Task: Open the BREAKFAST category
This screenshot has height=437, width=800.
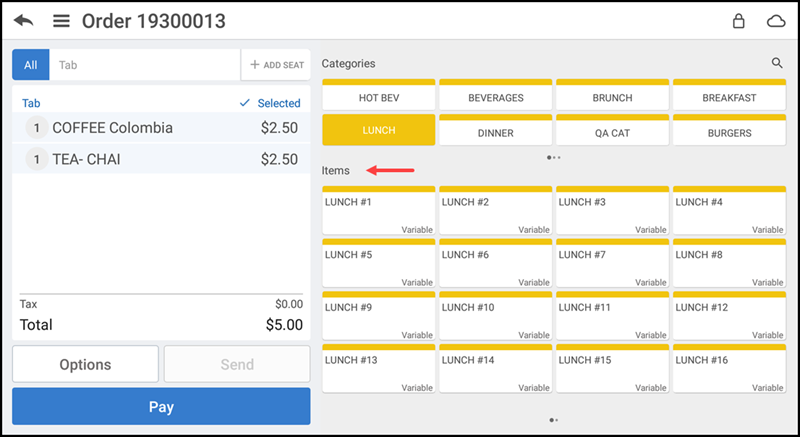Action: (729, 95)
